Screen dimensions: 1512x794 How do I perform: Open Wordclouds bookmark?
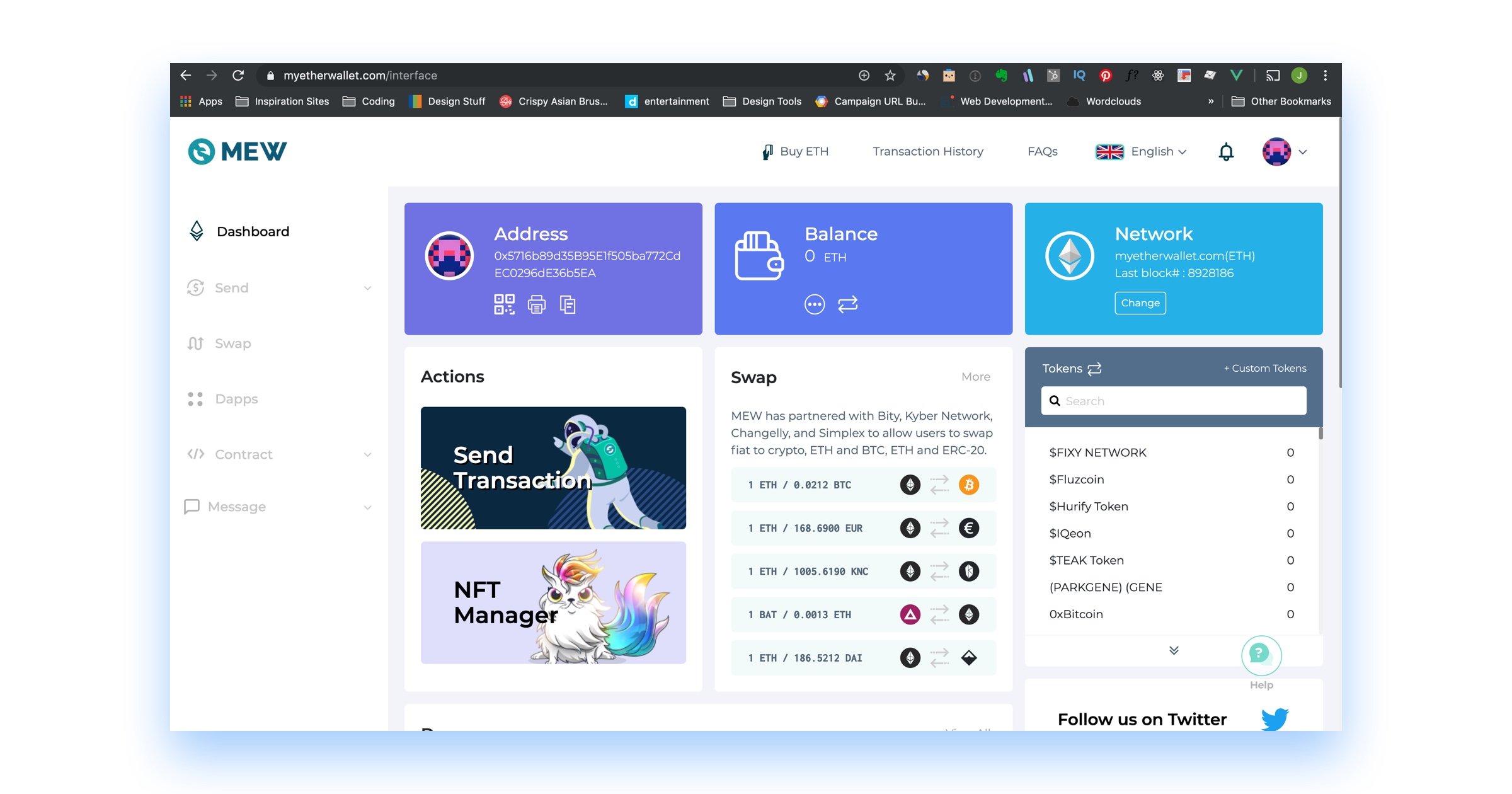(1104, 101)
